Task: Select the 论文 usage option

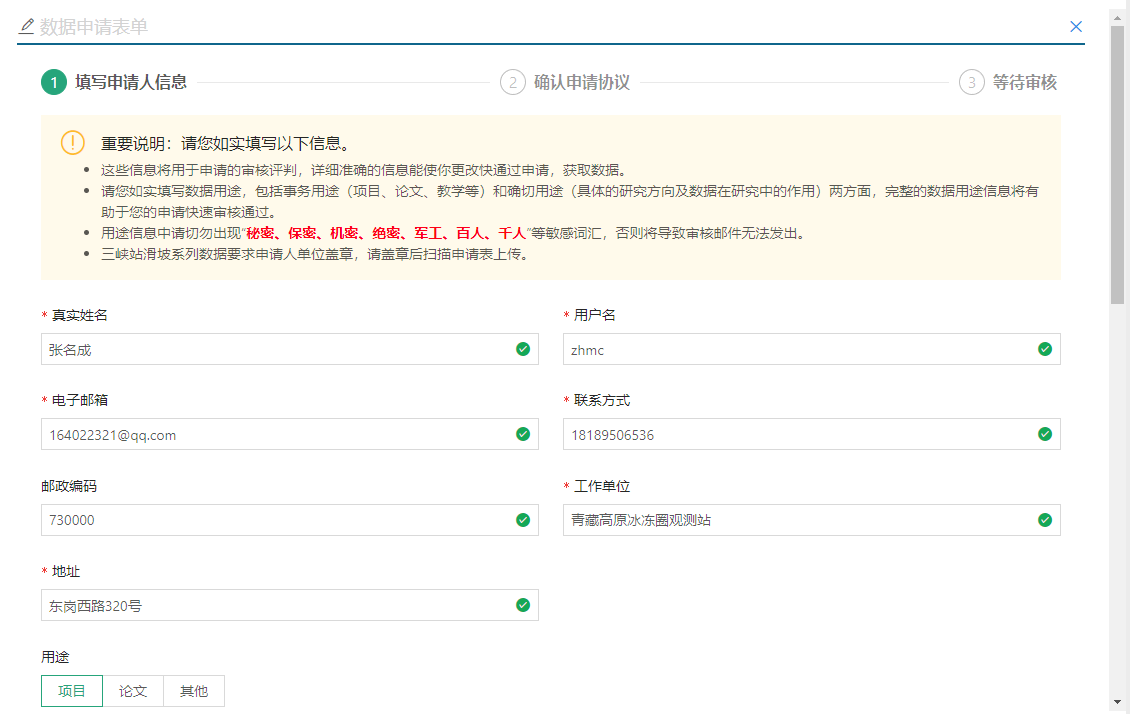Action: (x=133, y=691)
